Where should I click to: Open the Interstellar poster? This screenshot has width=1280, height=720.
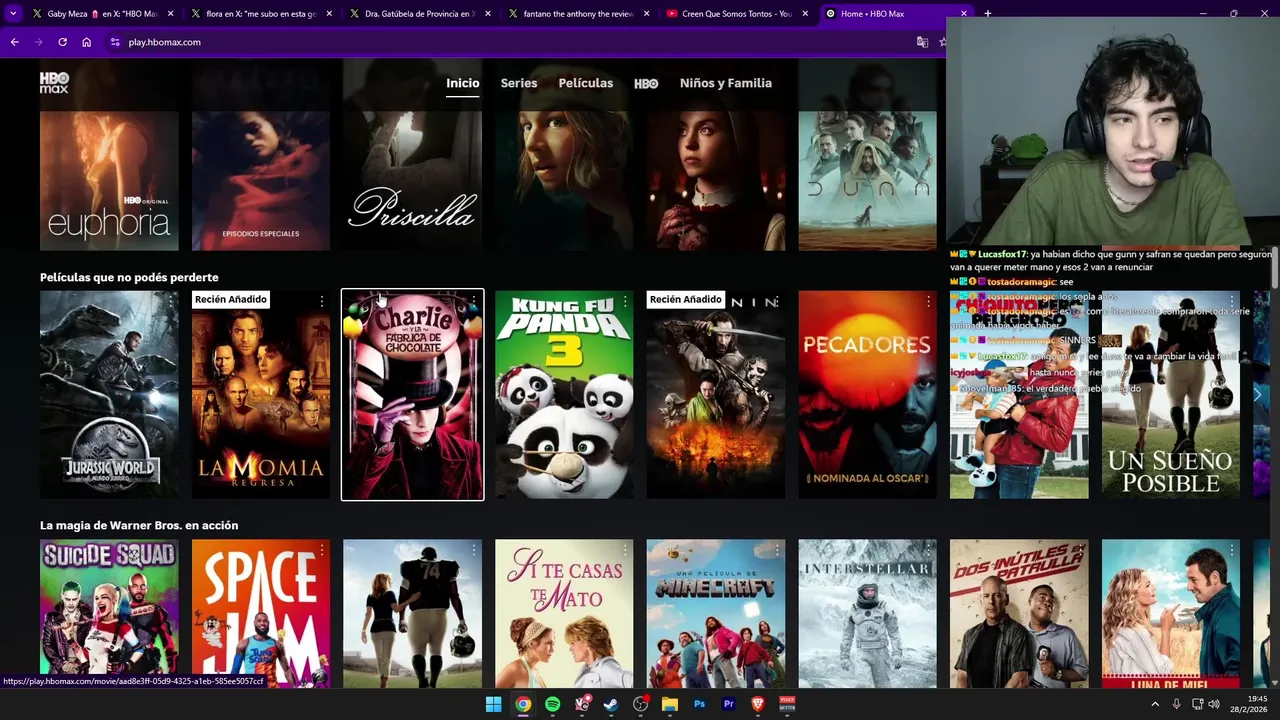[x=867, y=614]
